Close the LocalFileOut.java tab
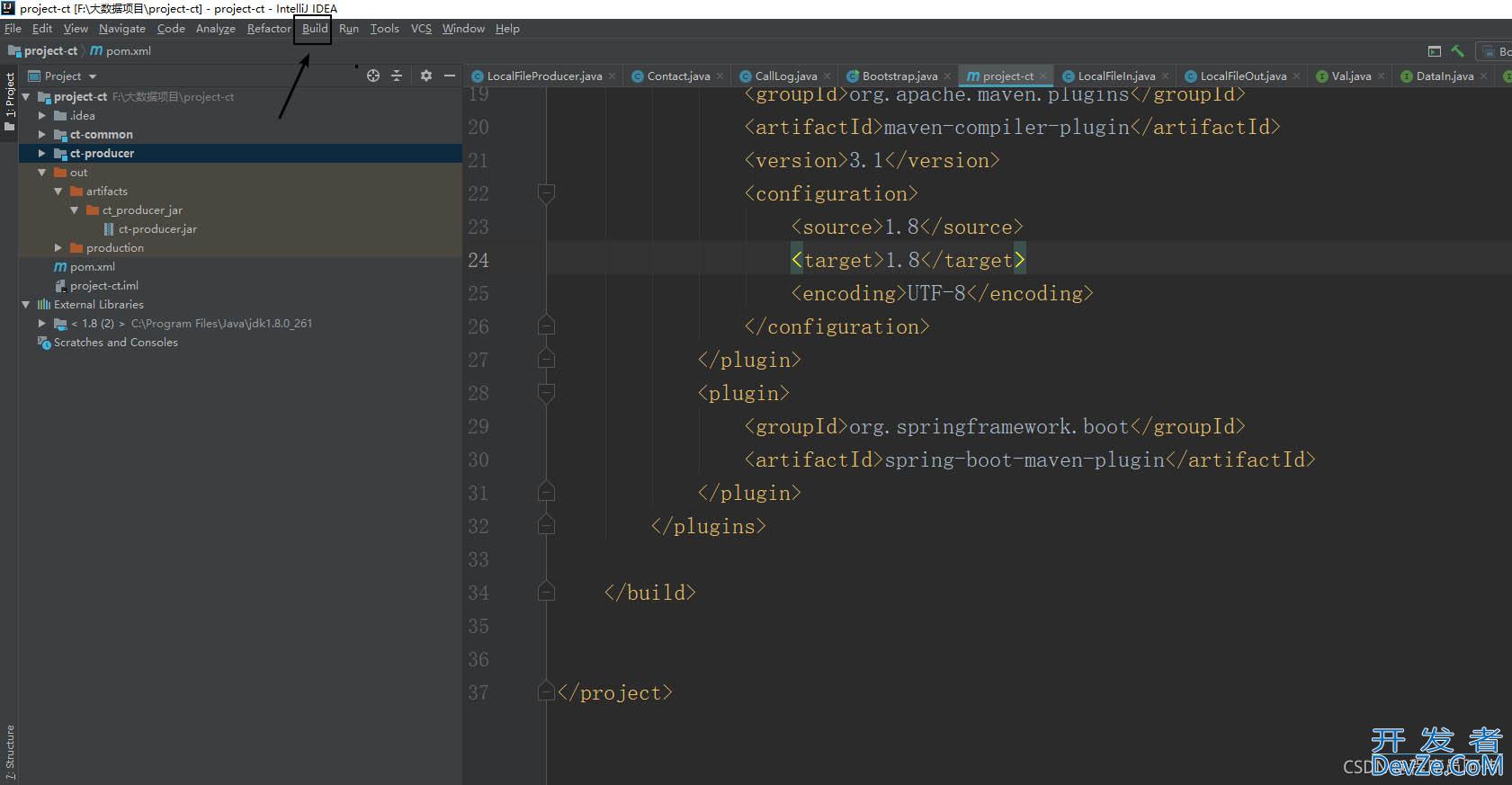 coord(1296,76)
